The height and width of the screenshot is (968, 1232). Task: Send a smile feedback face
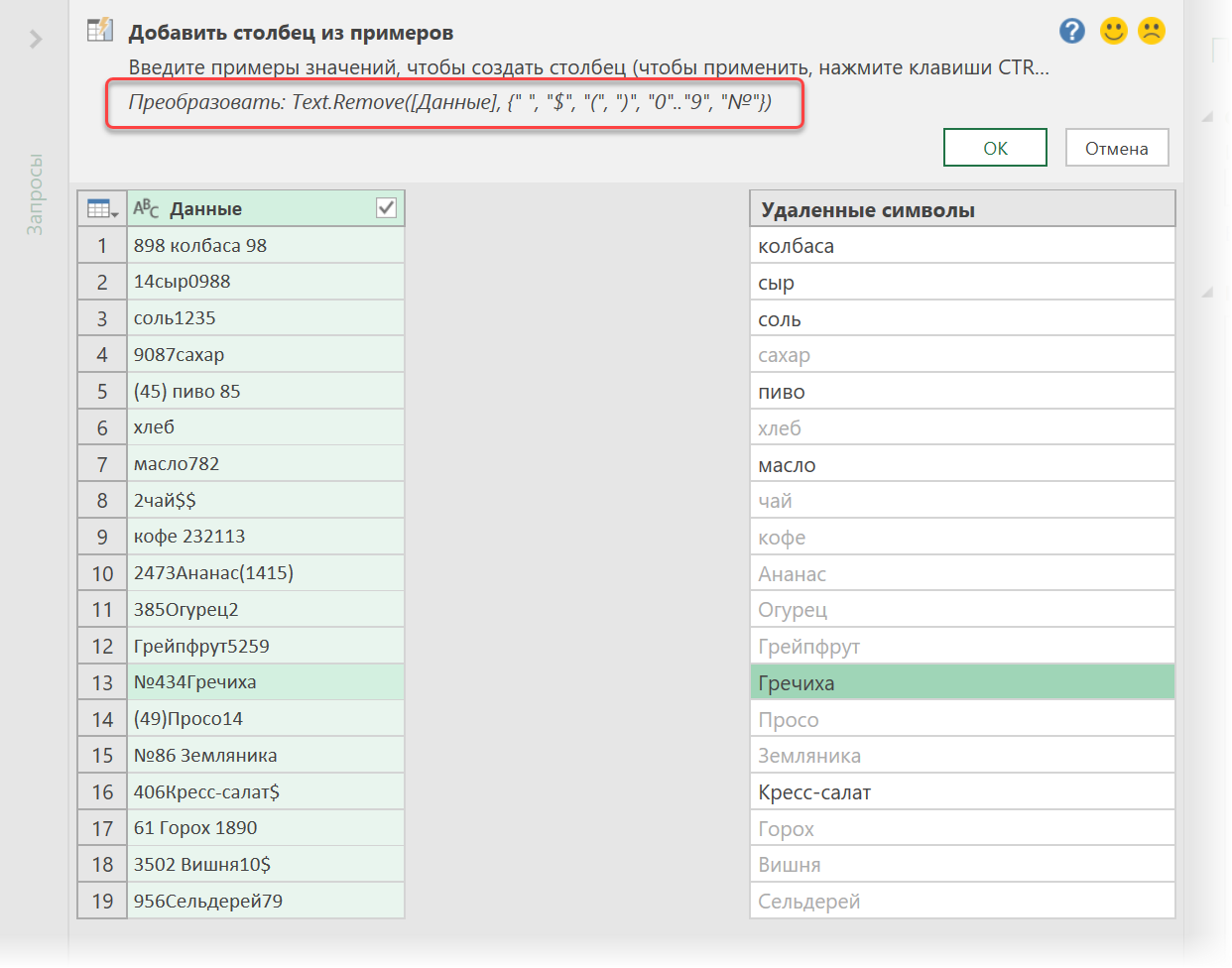coord(1114,32)
